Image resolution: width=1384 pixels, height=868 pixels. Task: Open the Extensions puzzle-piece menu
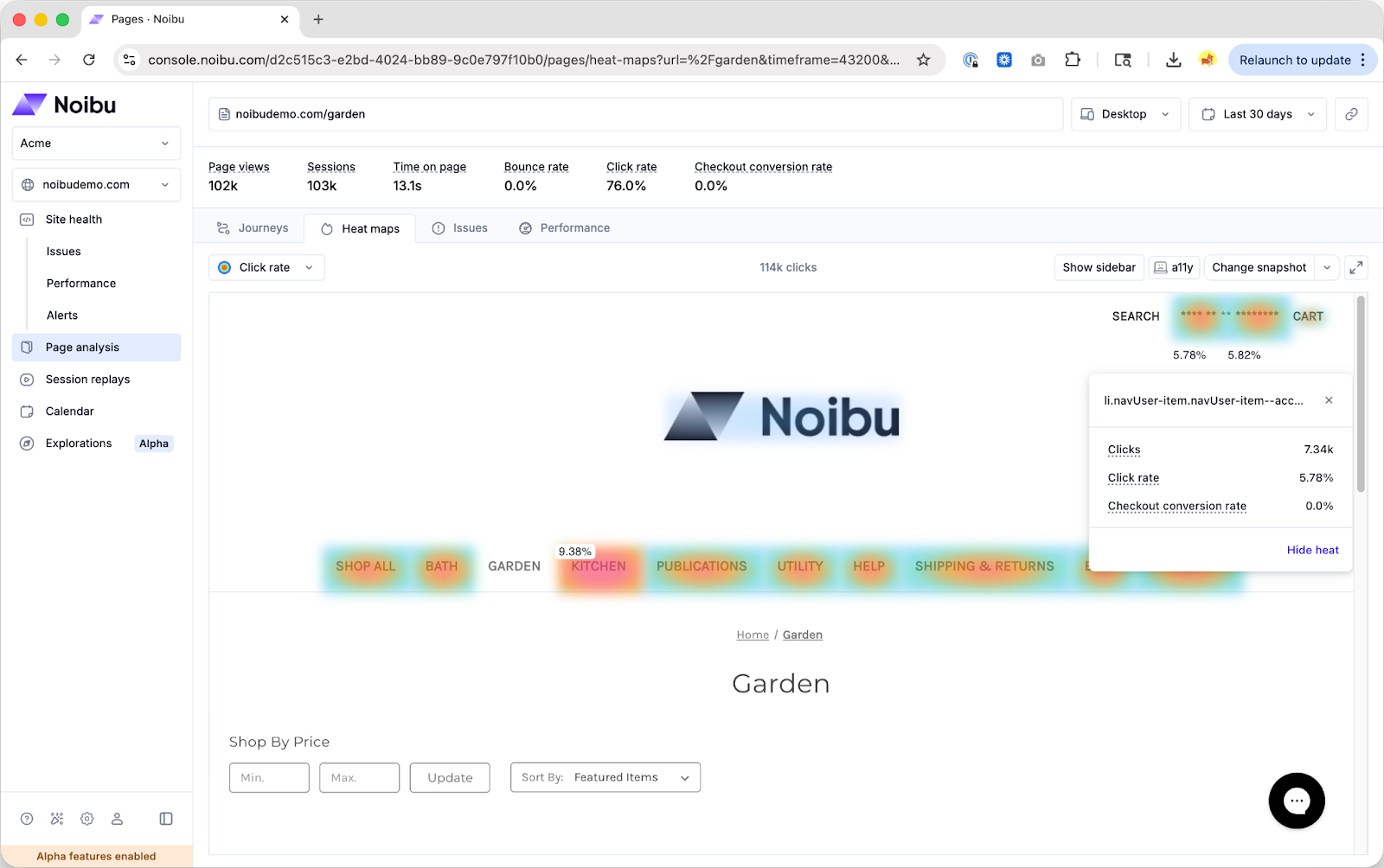1073,60
